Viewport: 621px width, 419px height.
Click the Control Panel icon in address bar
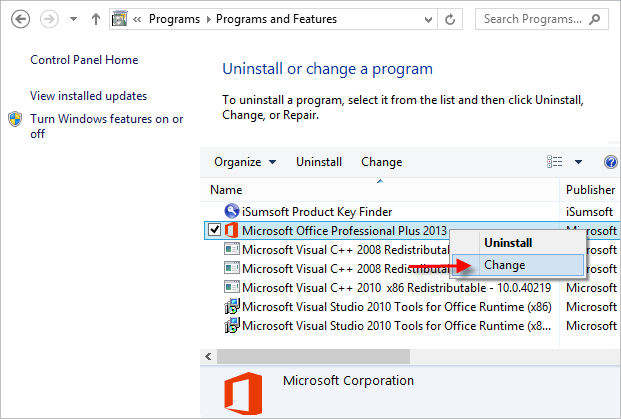click(x=120, y=19)
